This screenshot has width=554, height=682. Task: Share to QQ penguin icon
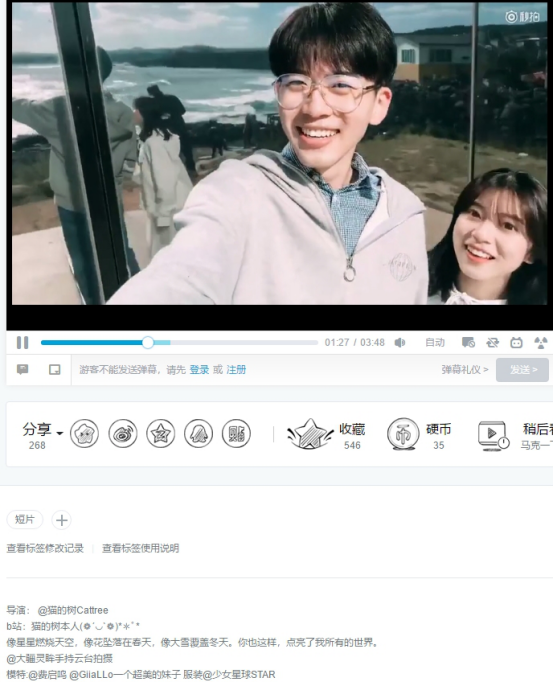pyautogui.click(x=198, y=433)
